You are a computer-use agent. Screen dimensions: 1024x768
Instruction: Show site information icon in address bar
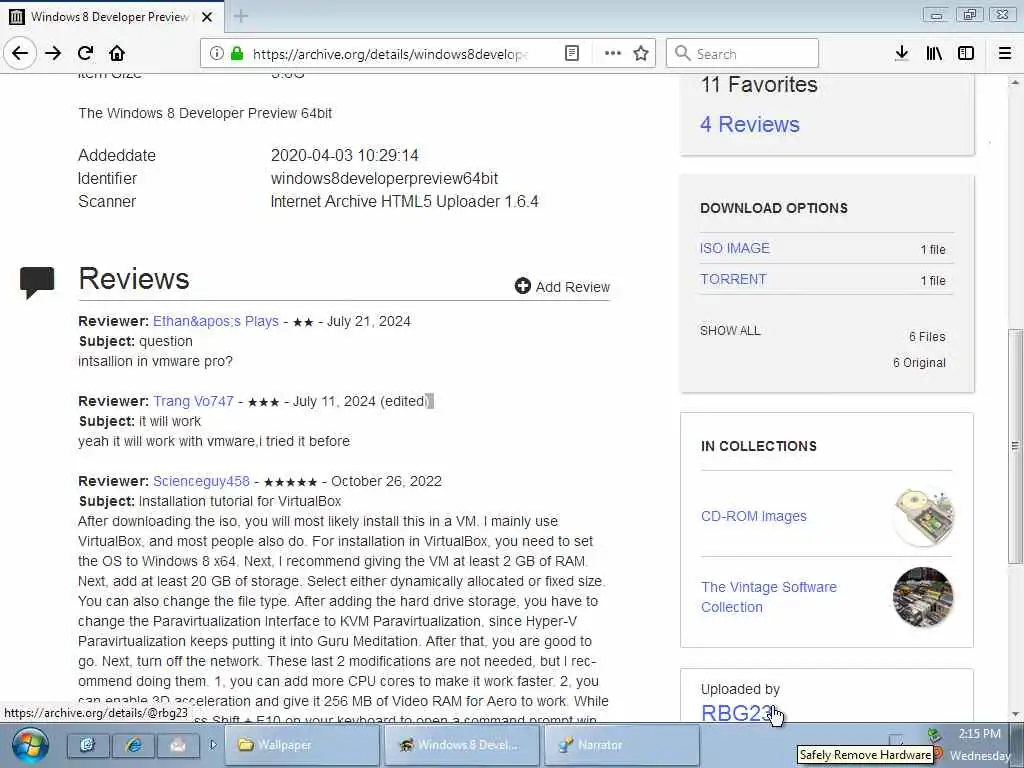[217, 54]
